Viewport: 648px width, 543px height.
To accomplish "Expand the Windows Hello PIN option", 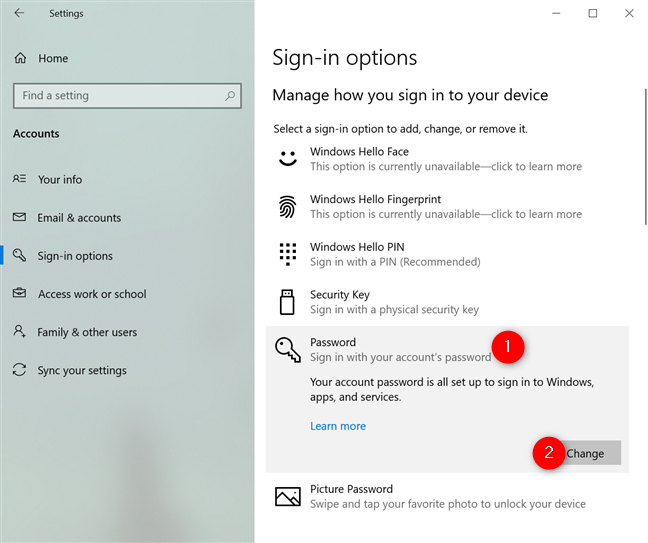I will pos(447,254).
